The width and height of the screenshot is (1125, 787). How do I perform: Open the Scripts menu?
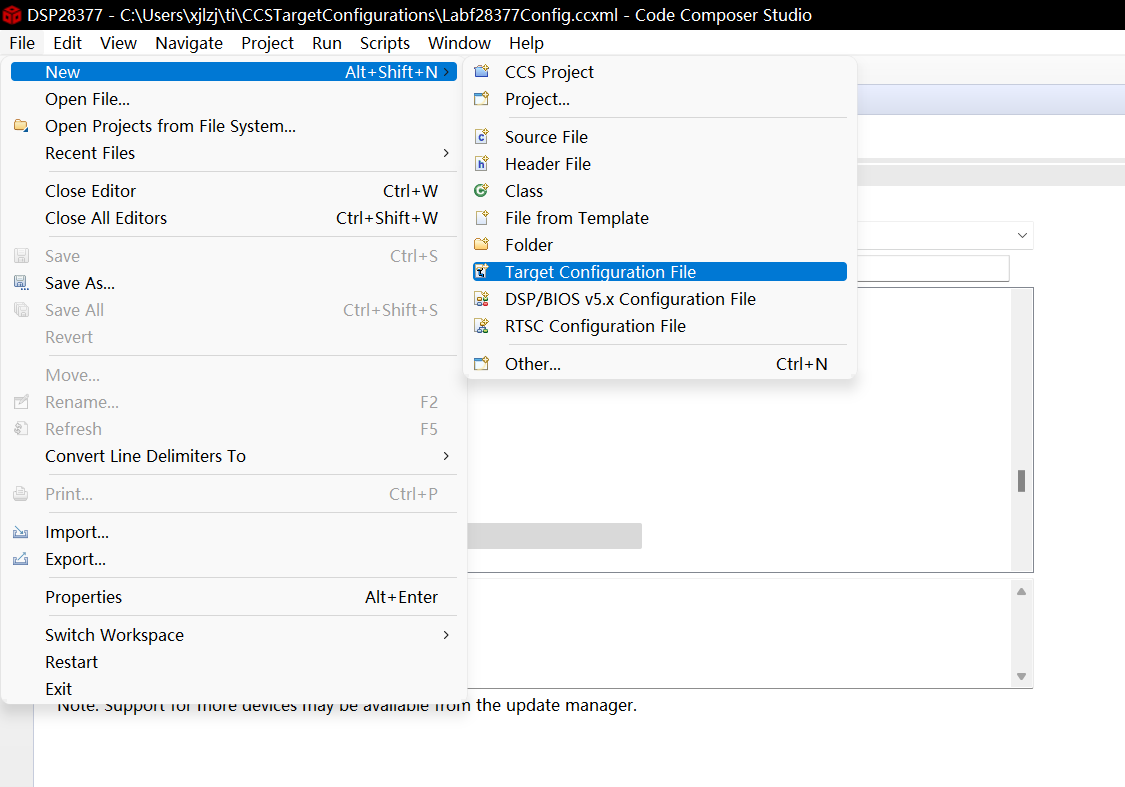coord(384,43)
